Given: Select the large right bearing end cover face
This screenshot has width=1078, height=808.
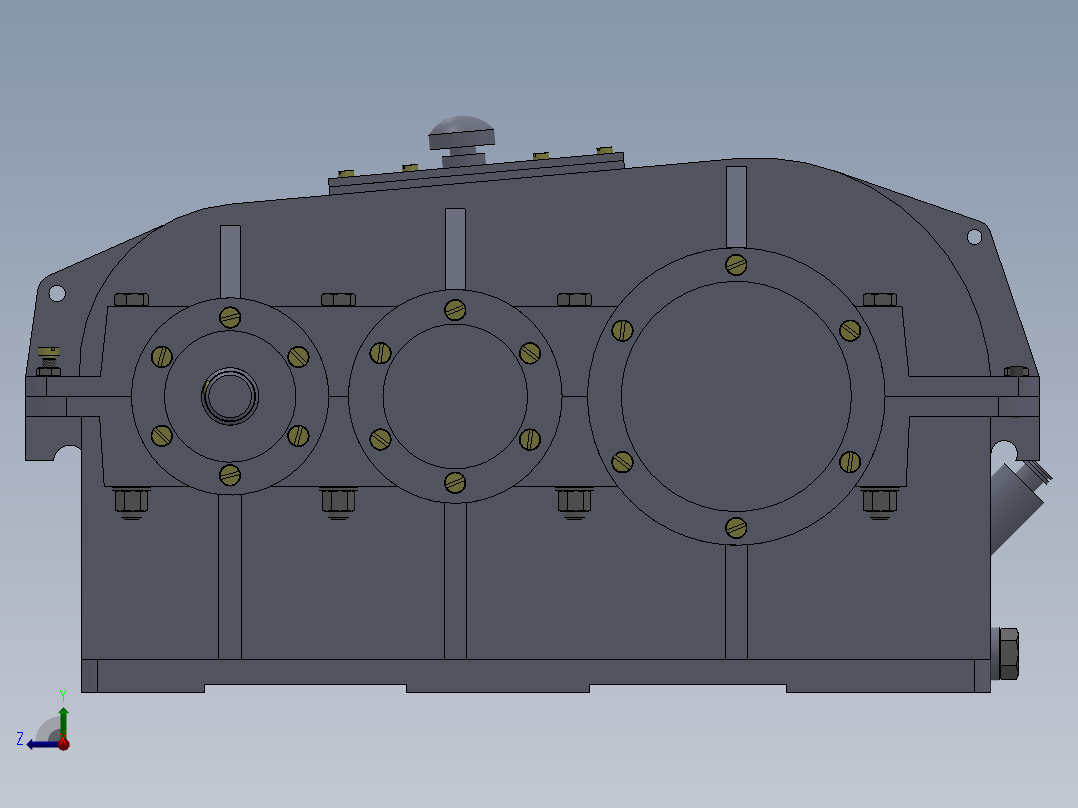Looking at the screenshot, I should click(736, 396).
